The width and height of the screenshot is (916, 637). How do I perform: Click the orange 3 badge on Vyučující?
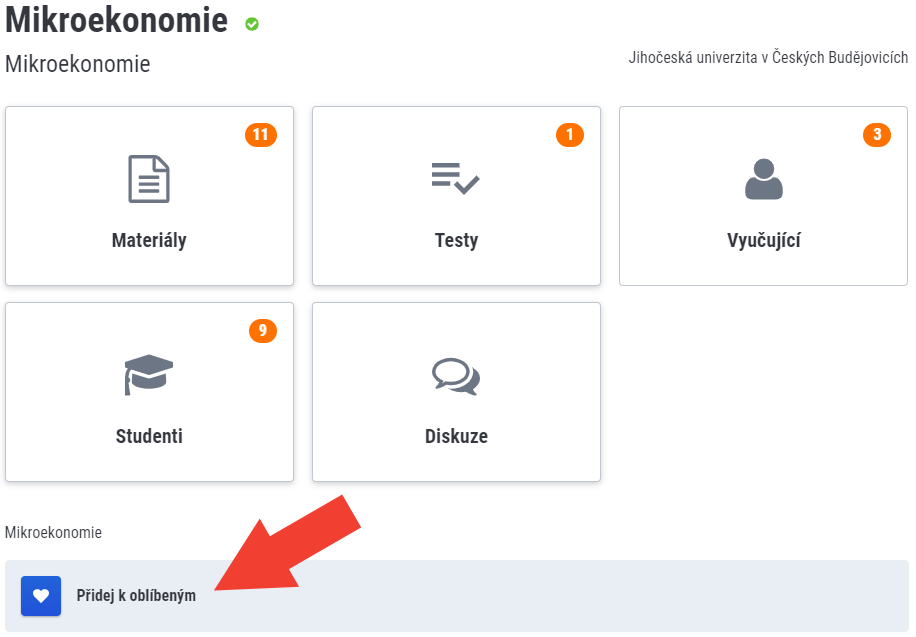click(877, 135)
